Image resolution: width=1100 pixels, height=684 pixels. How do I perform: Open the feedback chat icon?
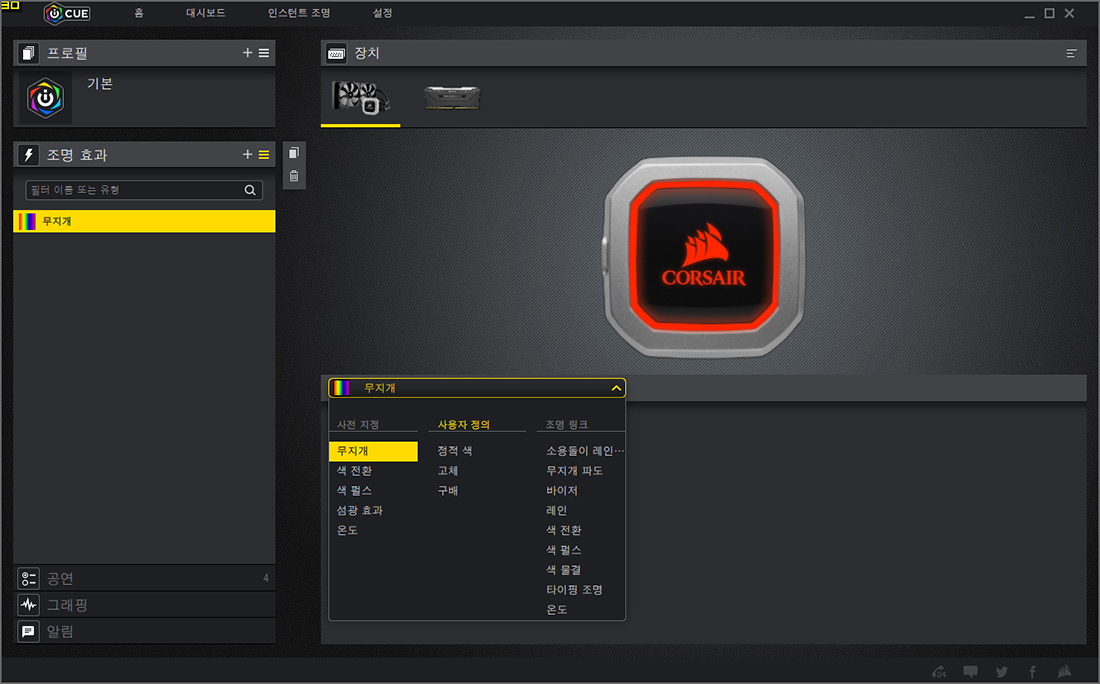tap(970, 671)
